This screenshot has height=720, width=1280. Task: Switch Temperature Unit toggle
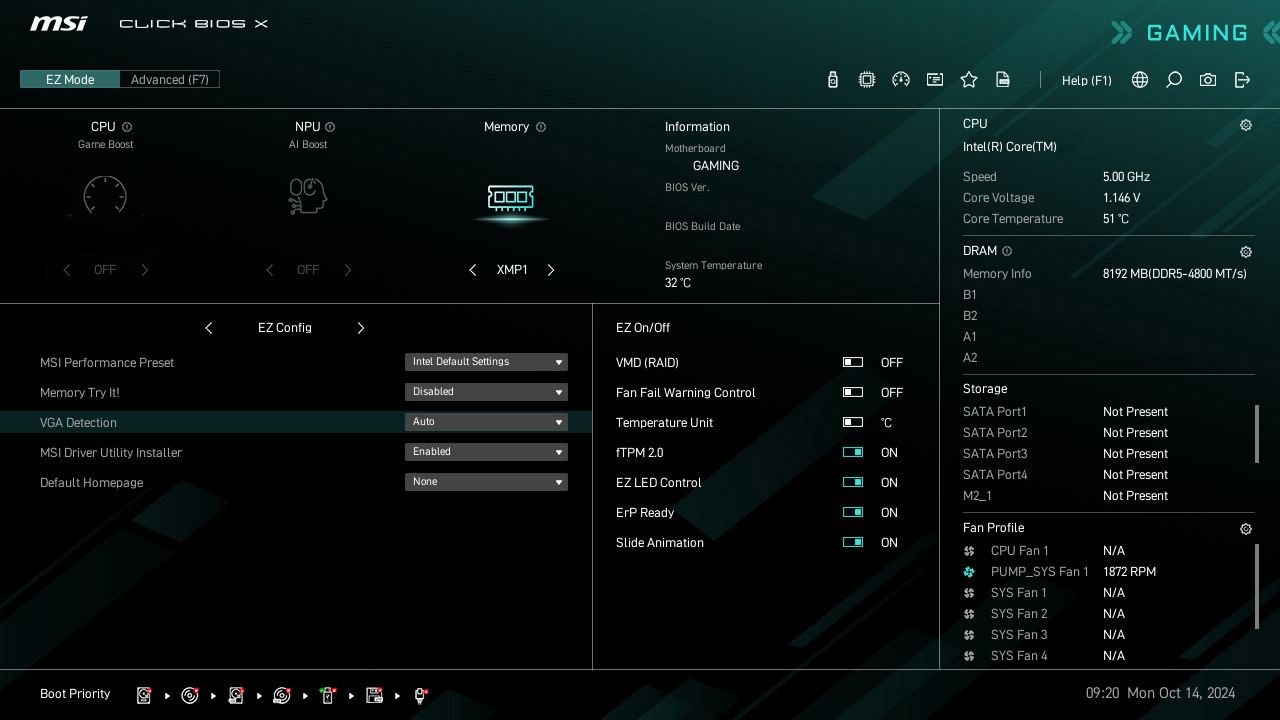coord(852,422)
